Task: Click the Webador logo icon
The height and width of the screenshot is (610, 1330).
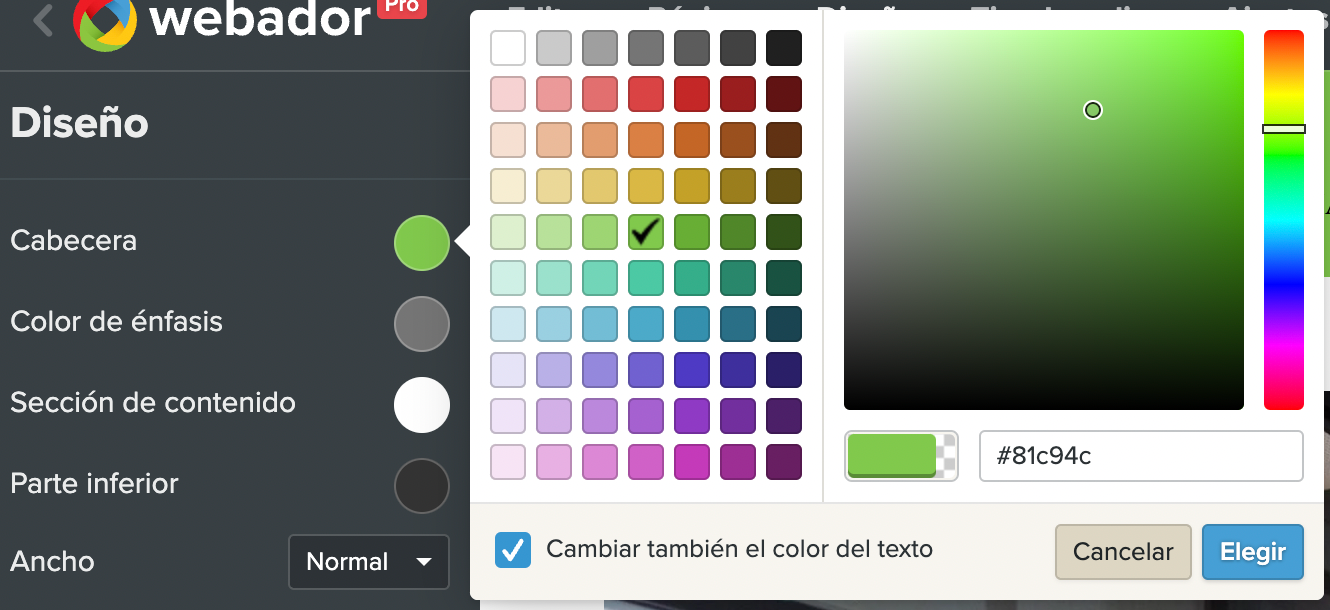Action: 105,22
